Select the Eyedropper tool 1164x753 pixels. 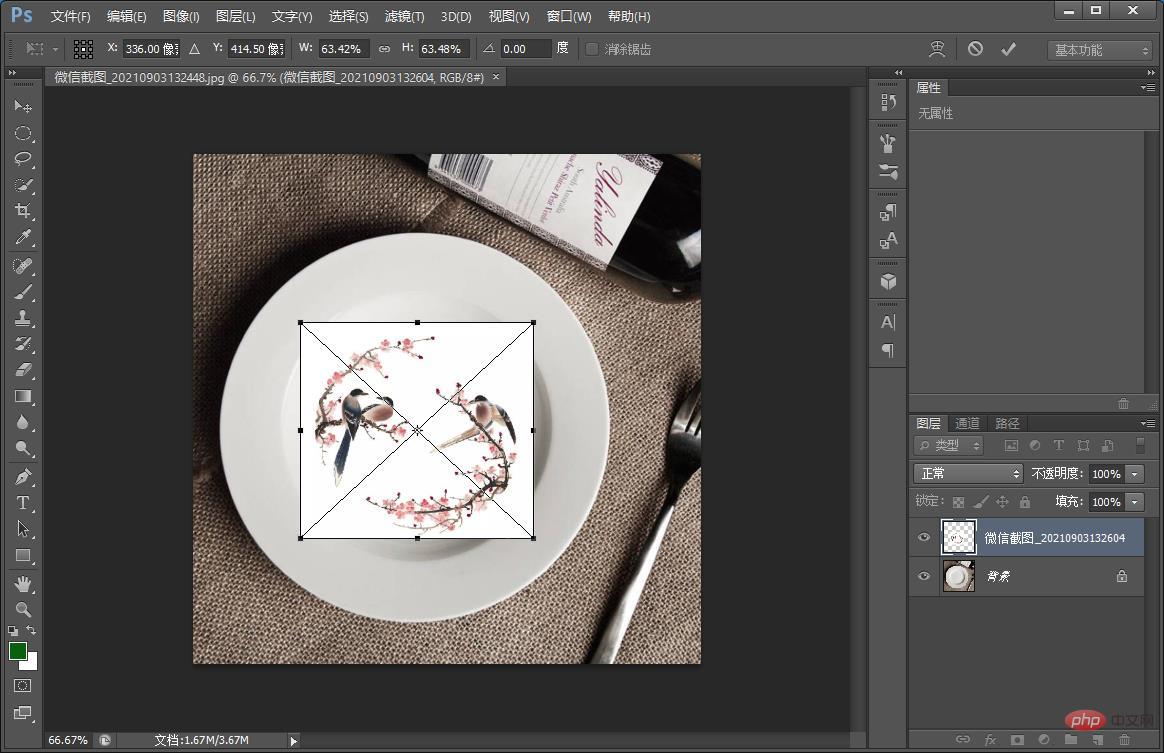pyautogui.click(x=22, y=238)
